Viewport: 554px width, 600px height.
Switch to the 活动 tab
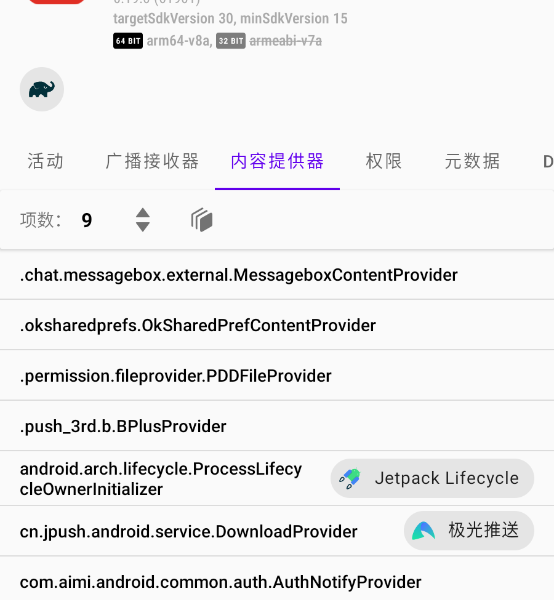pyautogui.click(x=45, y=161)
